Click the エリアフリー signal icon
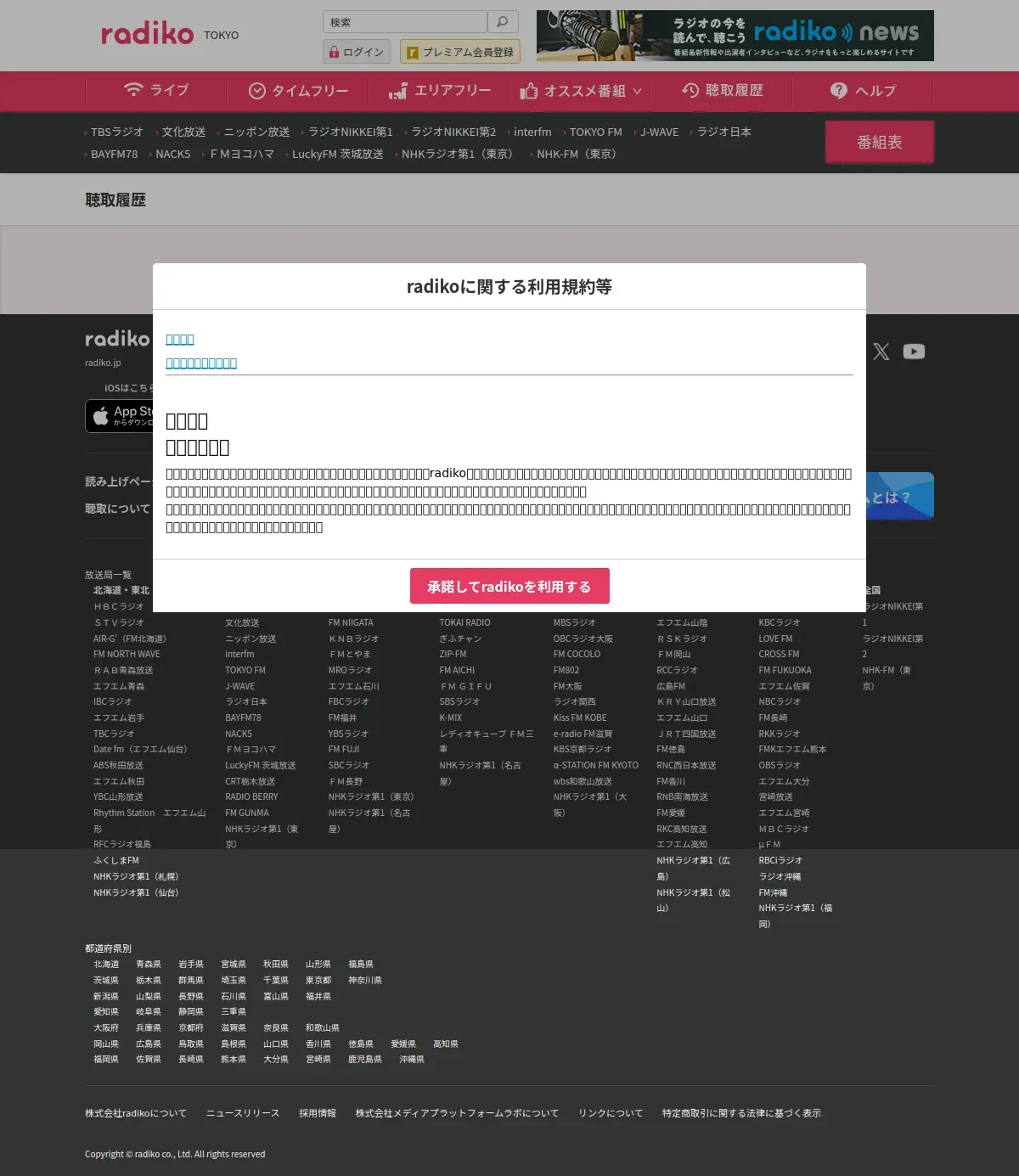Screen dimensions: 1019x1176 coord(398,91)
